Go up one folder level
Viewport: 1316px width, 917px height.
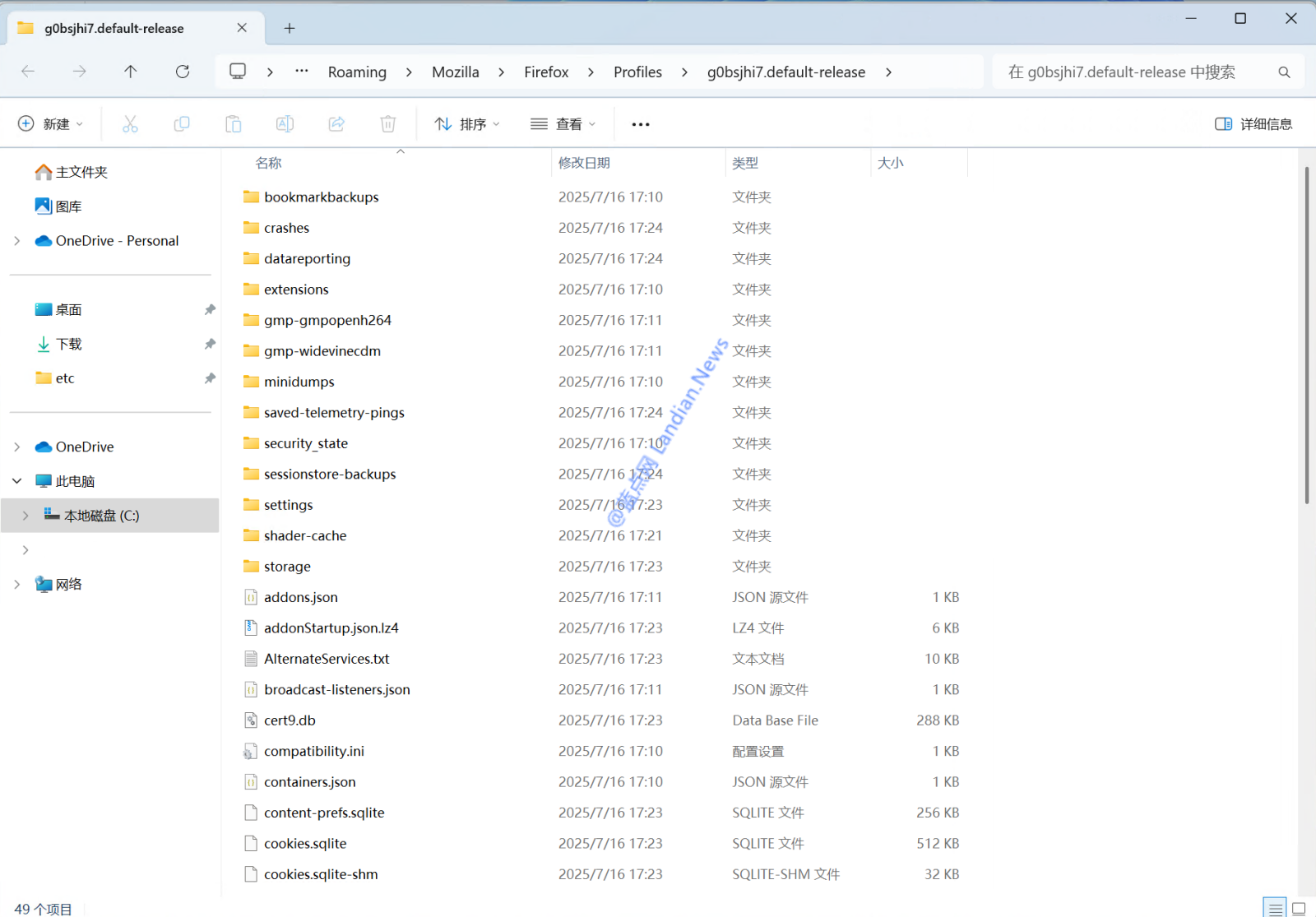click(x=131, y=72)
